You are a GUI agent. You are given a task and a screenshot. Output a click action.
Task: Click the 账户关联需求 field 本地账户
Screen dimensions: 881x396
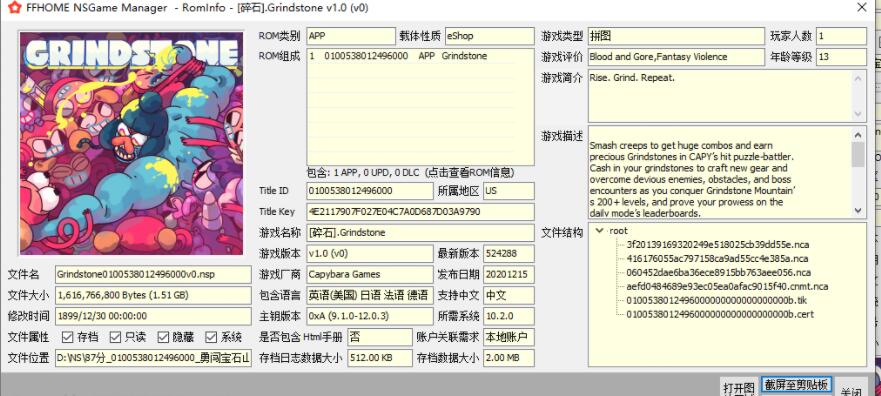508,338
